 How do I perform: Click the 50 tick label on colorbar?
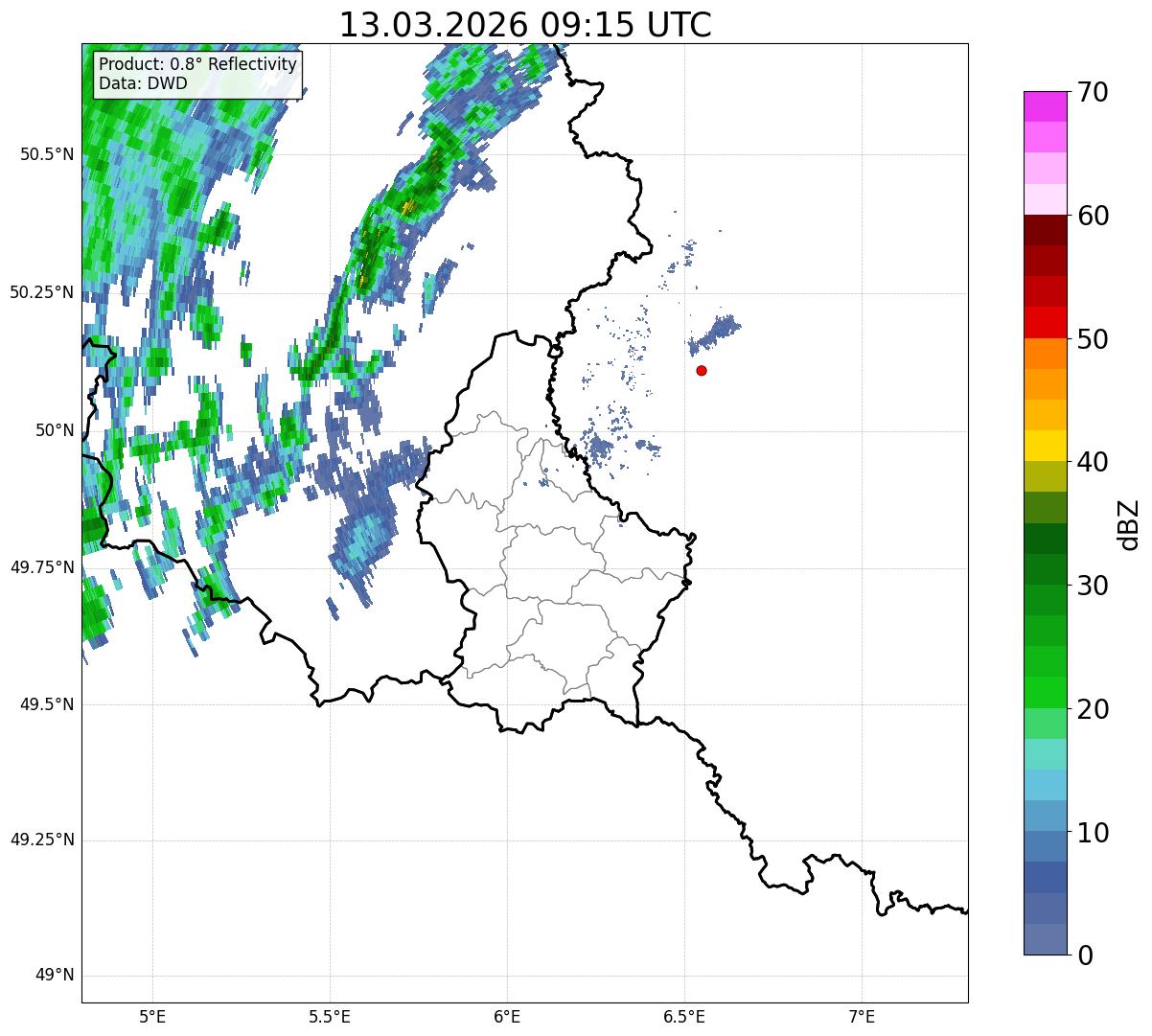coord(1094,339)
